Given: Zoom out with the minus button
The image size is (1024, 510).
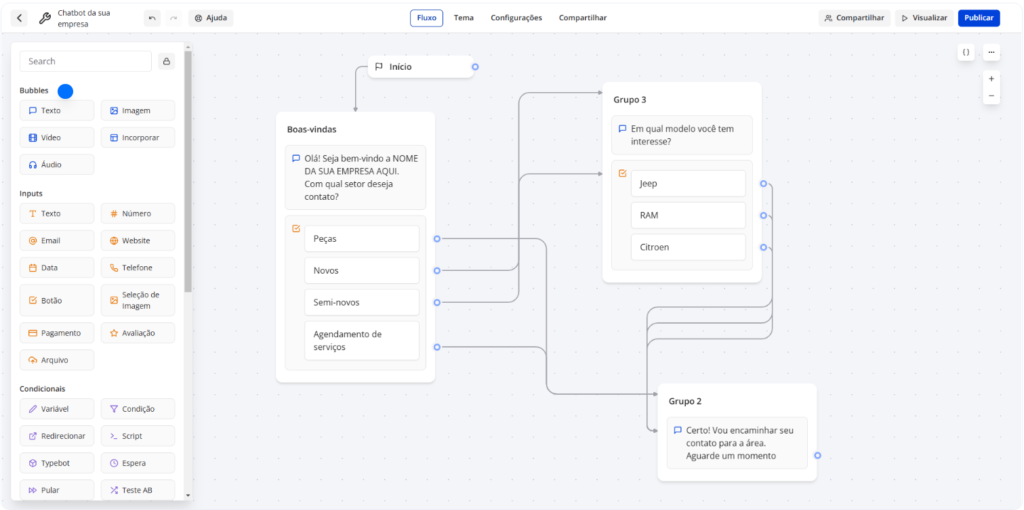Looking at the screenshot, I should pos(991,96).
